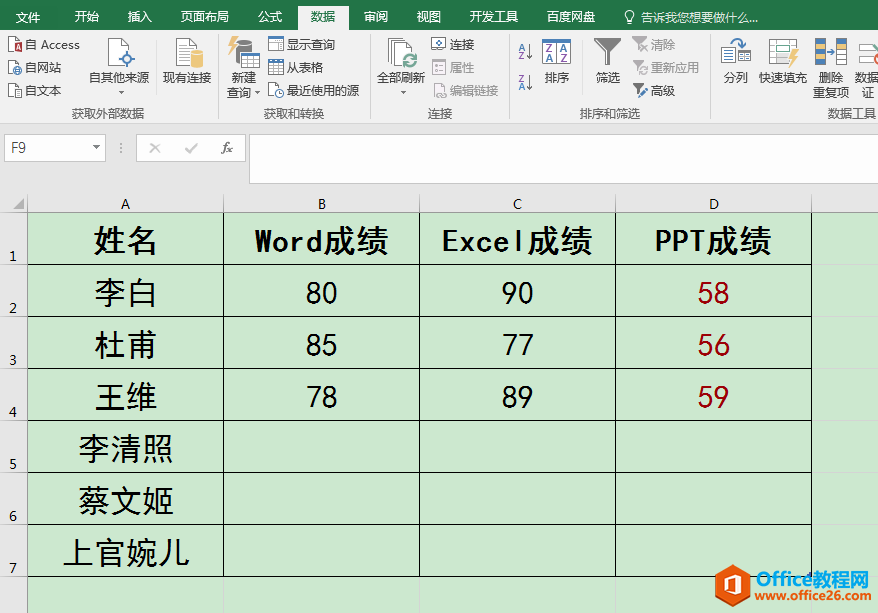The image size is (878, 613).
Task: Click 删除重复项 remove duplicates
Action: tap(831, 68)
